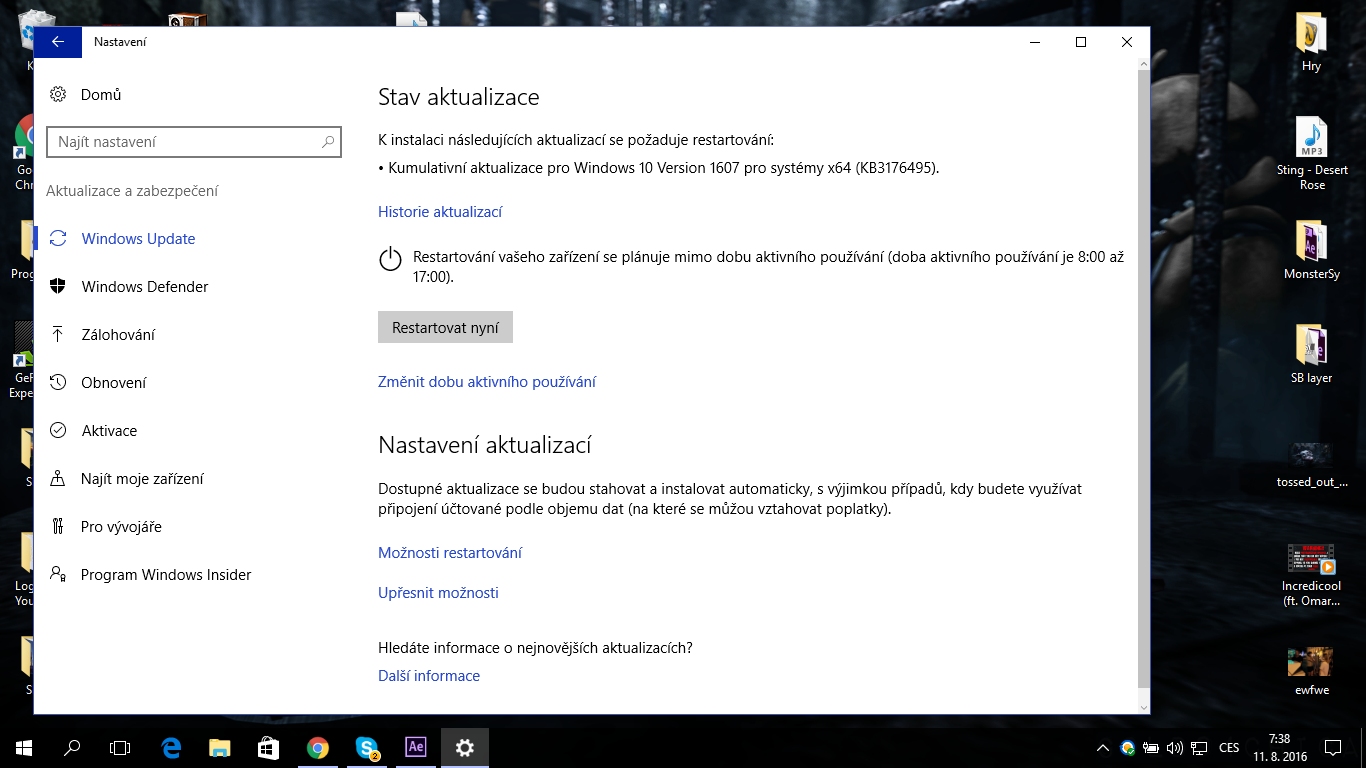This screenshot has width=1366, height=768.
Task: Open Program Windows Insider page
Action: (166, 575)
